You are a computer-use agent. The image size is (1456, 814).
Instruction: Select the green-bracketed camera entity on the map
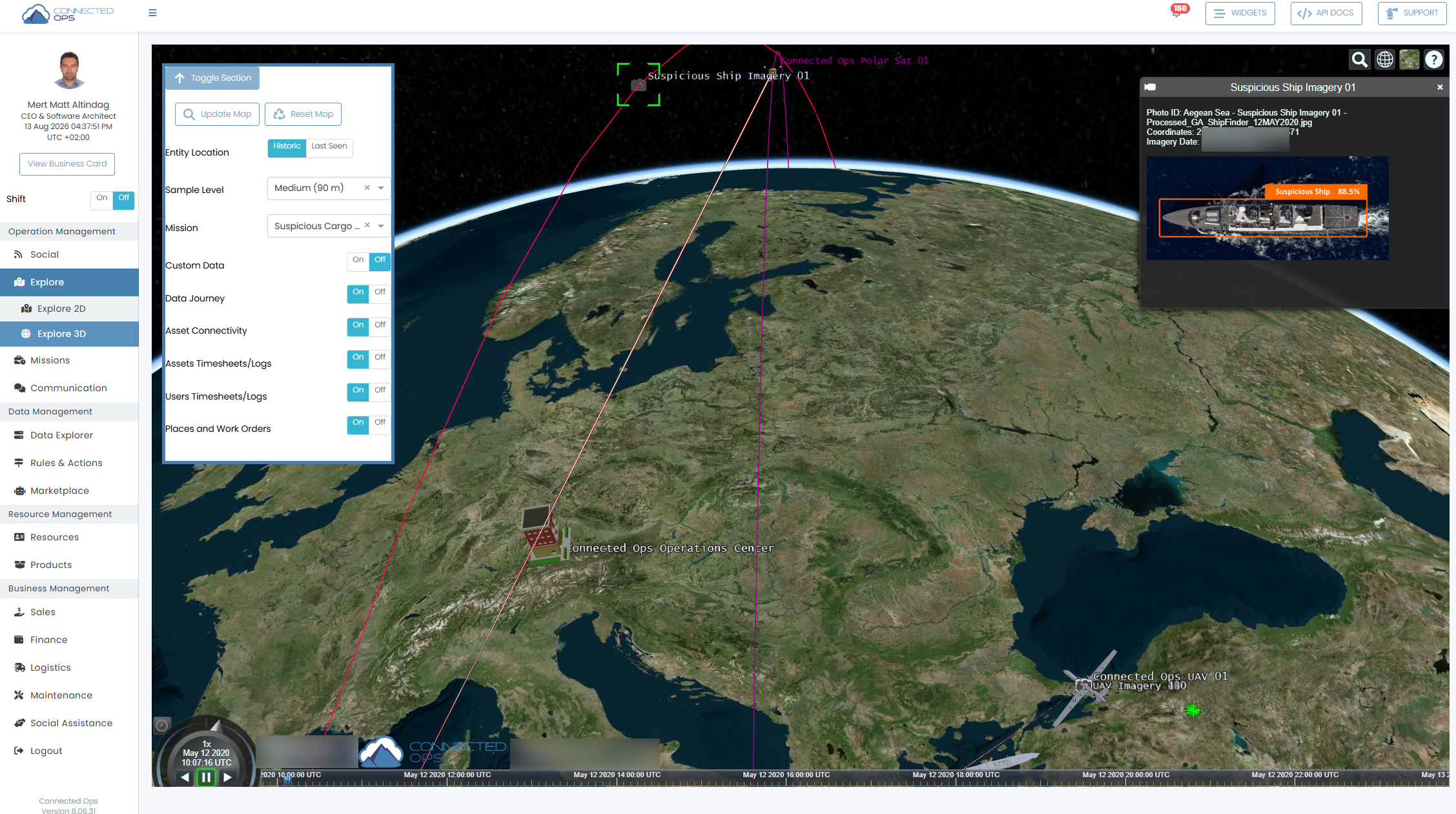click(638, 85)
